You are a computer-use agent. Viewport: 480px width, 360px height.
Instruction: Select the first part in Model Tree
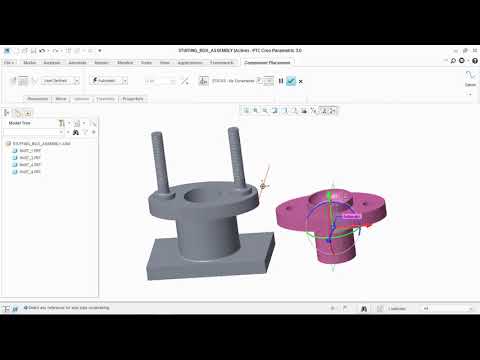(27, 151)
